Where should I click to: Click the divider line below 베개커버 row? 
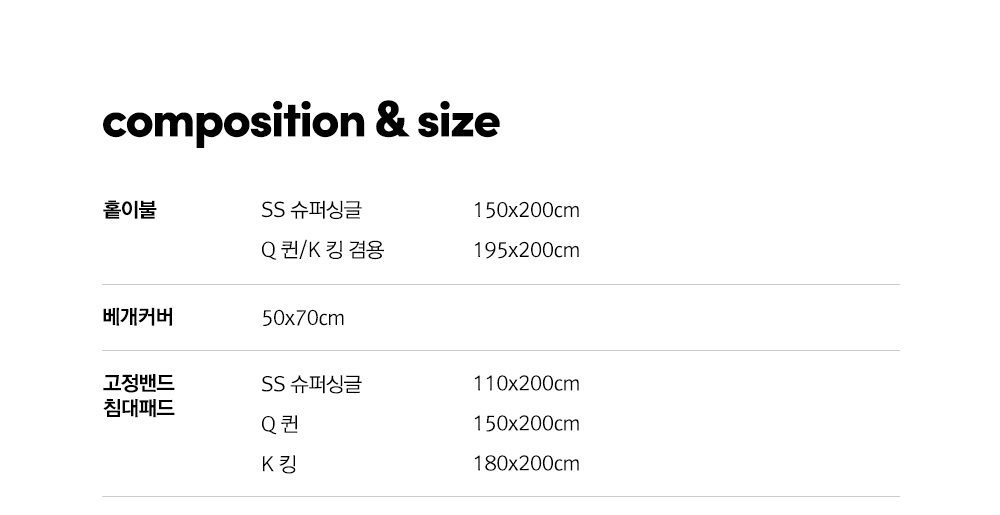501,351
